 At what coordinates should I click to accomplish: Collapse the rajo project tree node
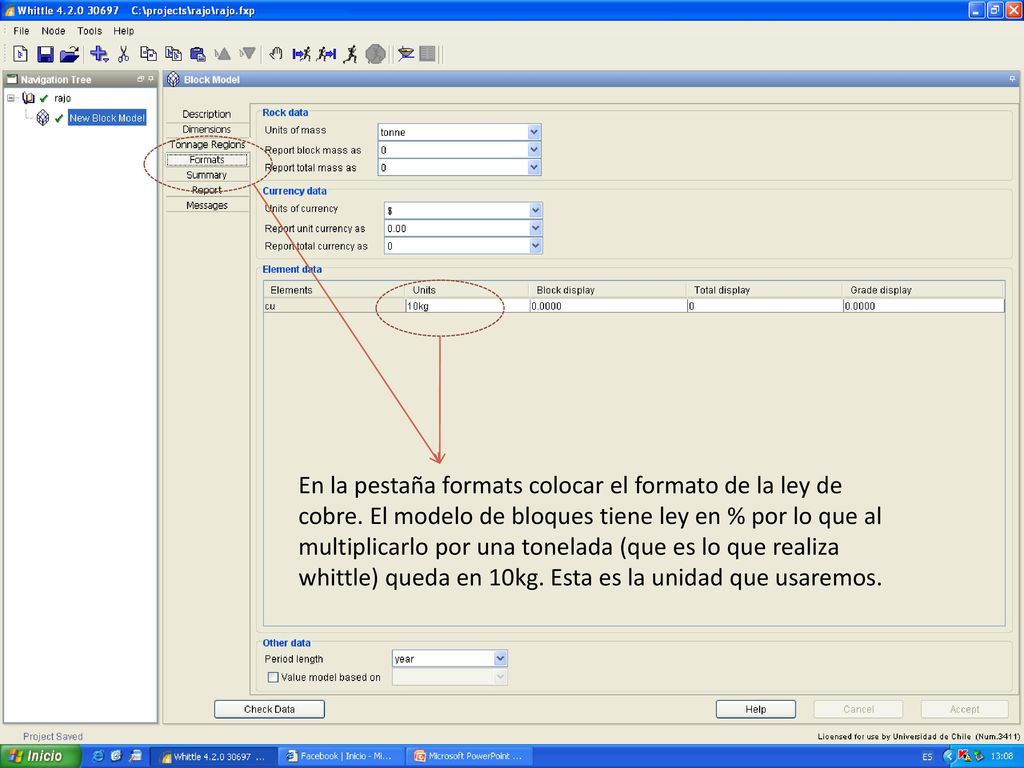pyautogui.click(x=11, y=98)
